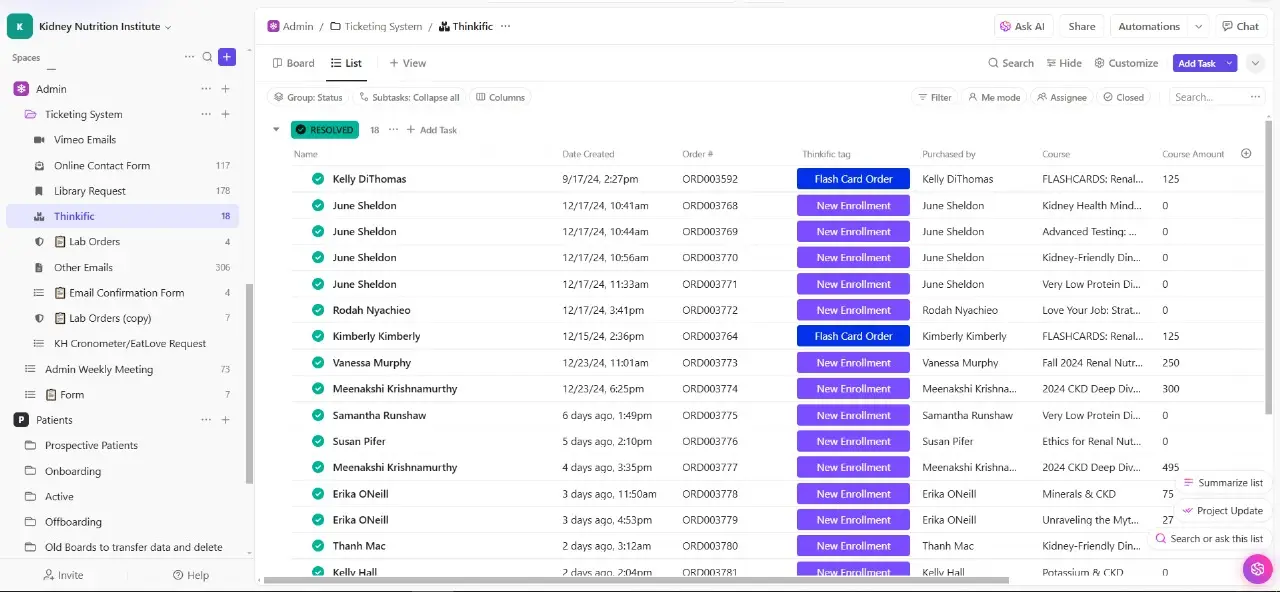Click Summarize list AI suggestion
This screenshot has height=592, width=1280.
click(x=1223, y=482)
